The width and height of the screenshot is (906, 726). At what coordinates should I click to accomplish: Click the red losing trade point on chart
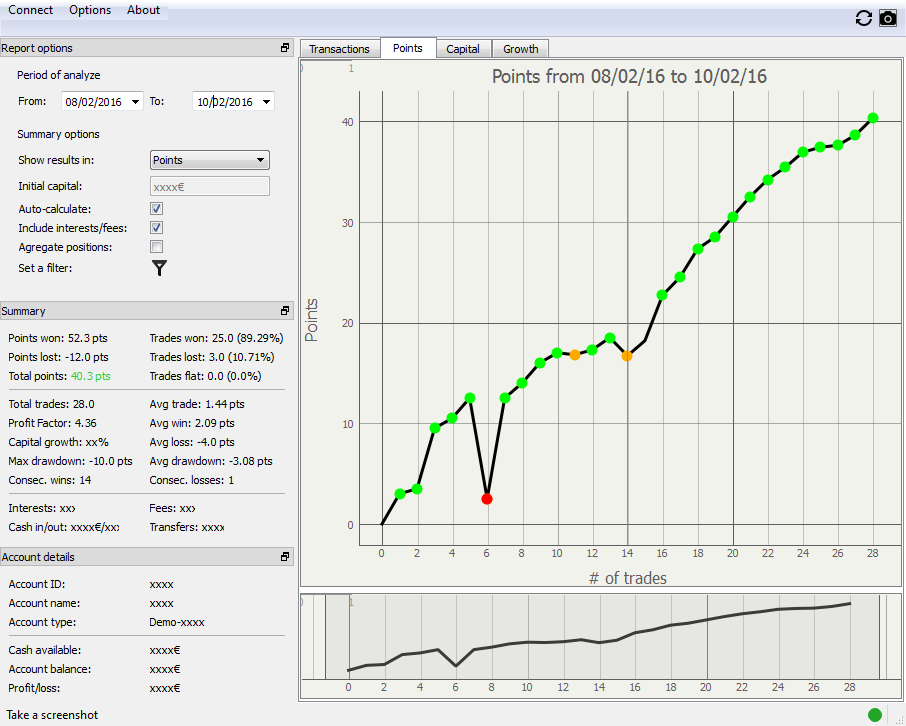pyautogui.click(x=486, y=498)
